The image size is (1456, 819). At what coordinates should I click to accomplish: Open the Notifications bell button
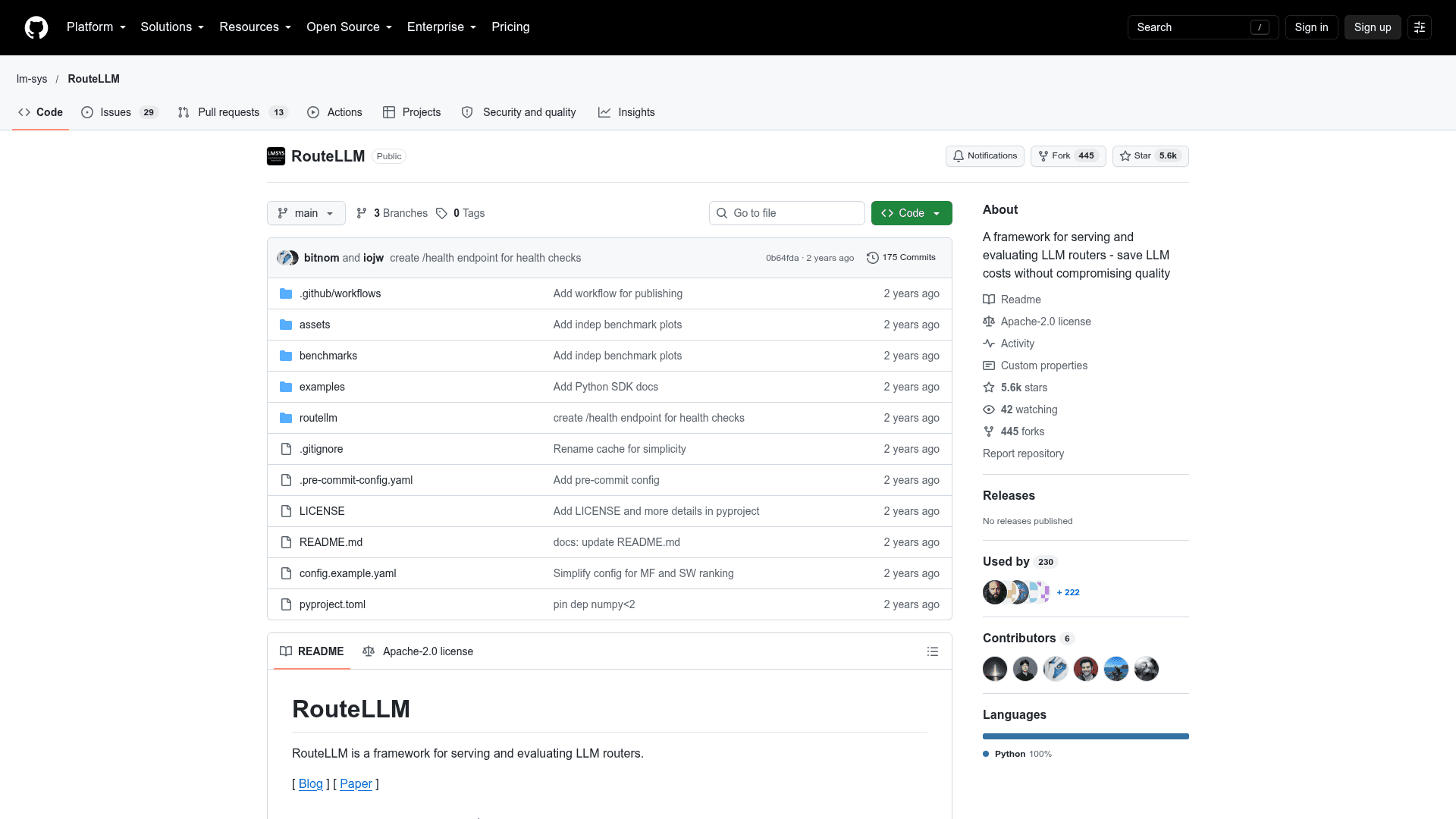tap(985, 156)
